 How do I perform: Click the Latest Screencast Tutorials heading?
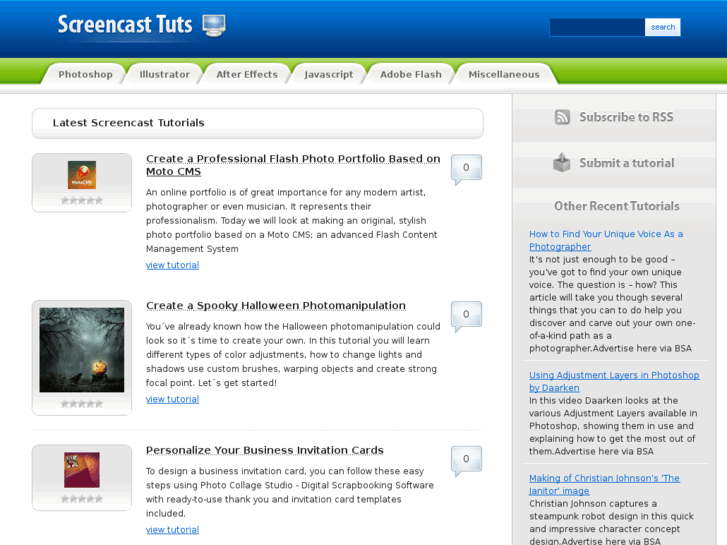click(x=128, y=123)
